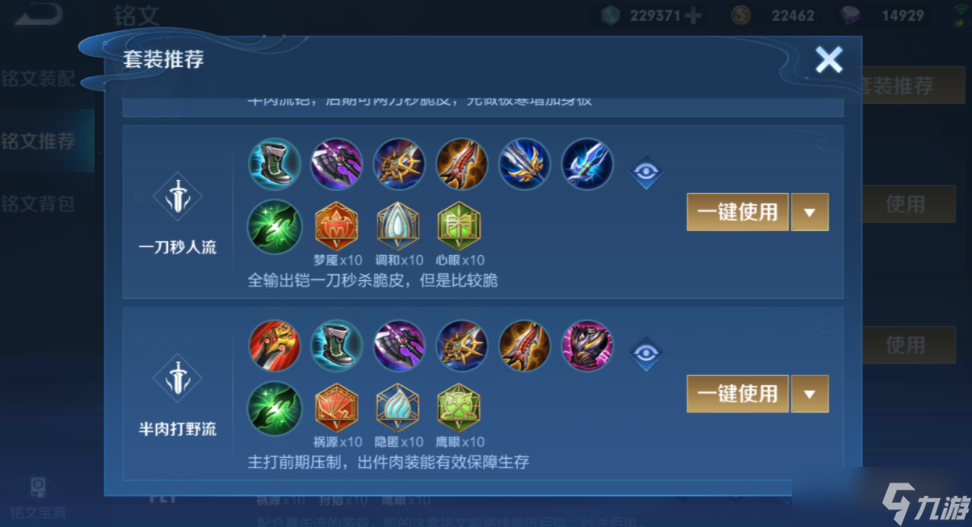Tap the plus icon next to 229371

point(693,16)
